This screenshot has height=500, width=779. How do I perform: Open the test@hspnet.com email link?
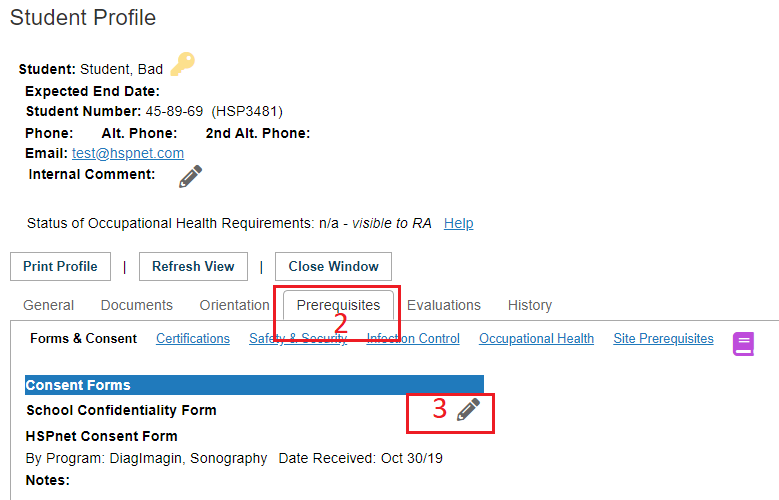[x=128, y=153]
